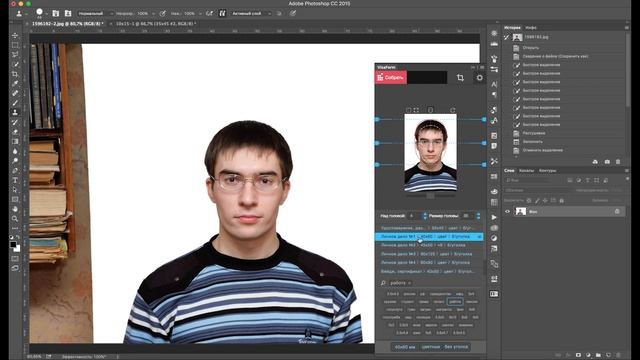Select the Clone Stamp tool
The width and height of the screenshot is (640, 360).
(15, 112)
